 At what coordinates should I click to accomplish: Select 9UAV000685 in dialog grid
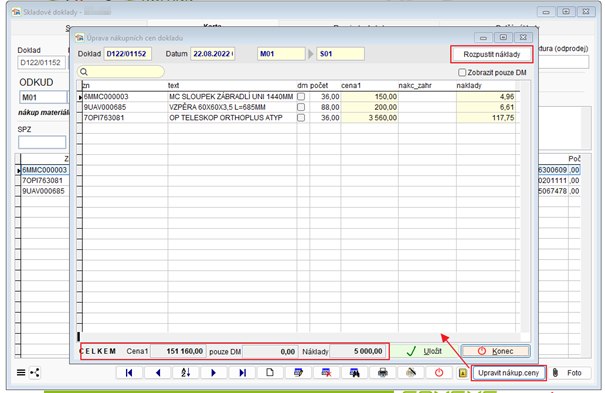[125, 107]
